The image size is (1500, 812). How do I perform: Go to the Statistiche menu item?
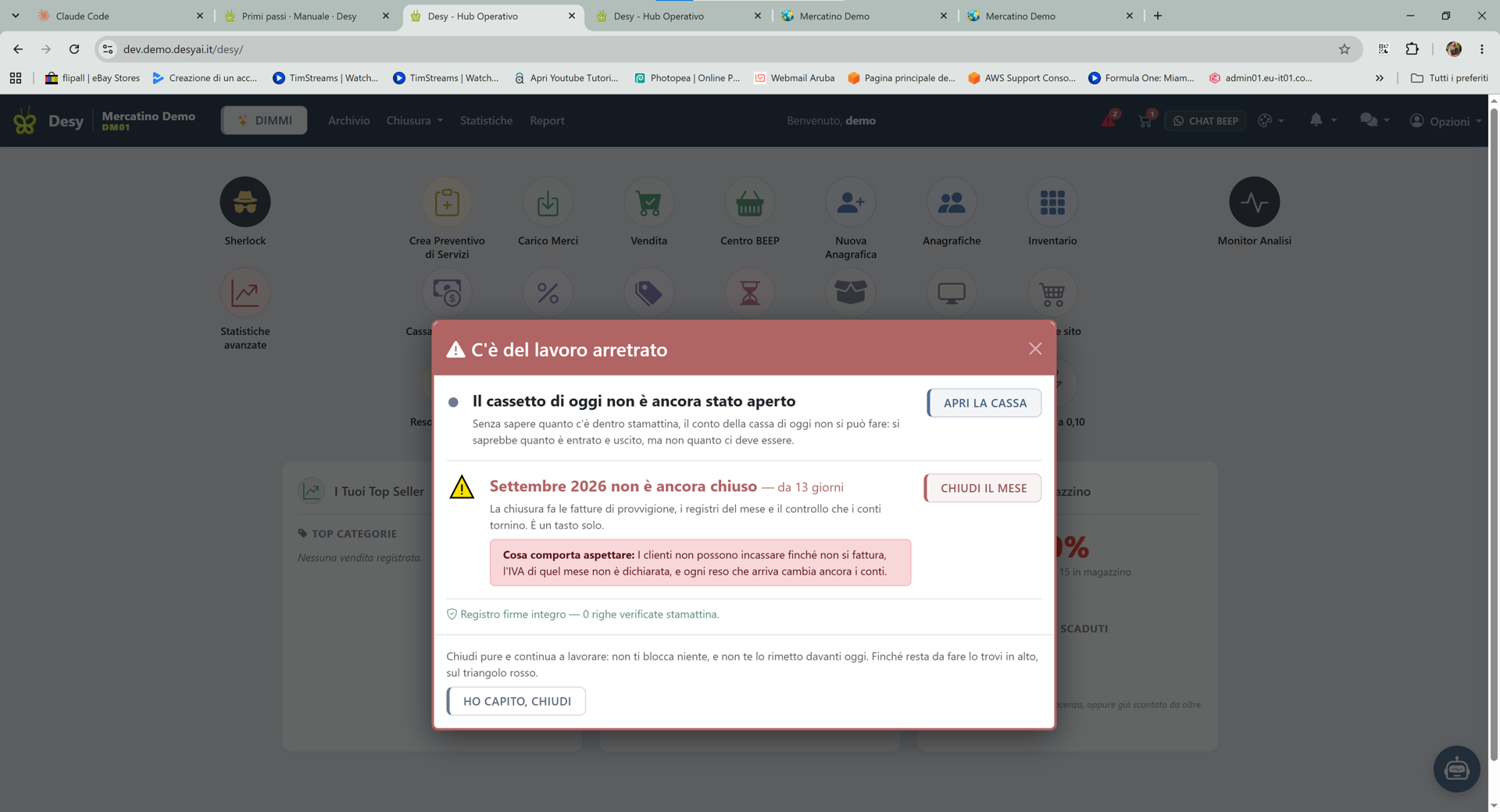pyautogui.click(x=486, y=120)
